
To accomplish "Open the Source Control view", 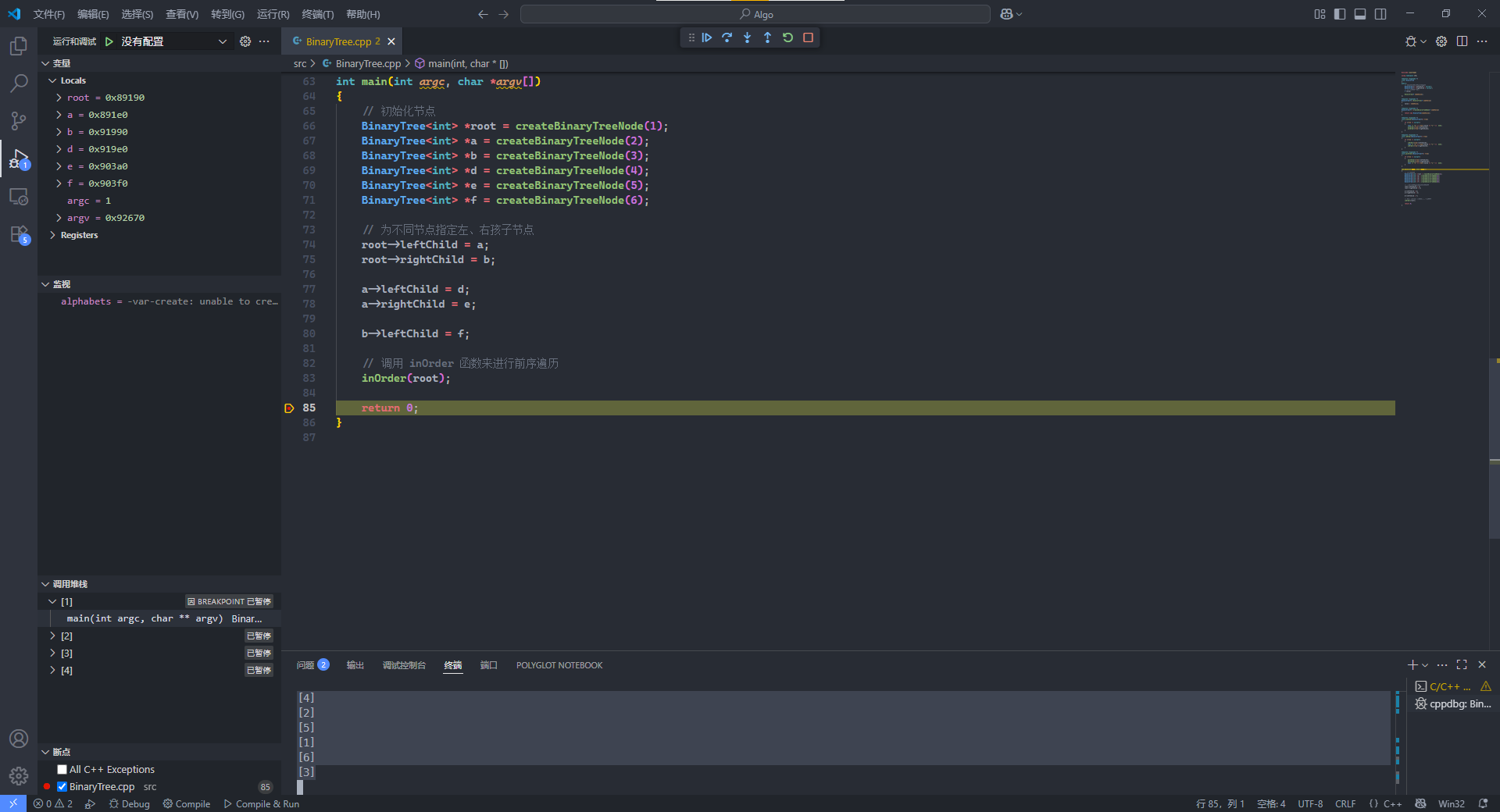I will click(19, 121).
